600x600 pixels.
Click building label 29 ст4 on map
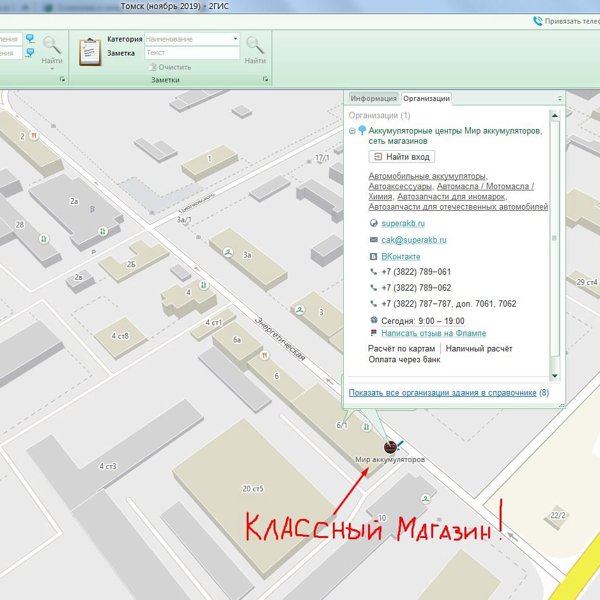pyautogui.click(x=587, y=282)
